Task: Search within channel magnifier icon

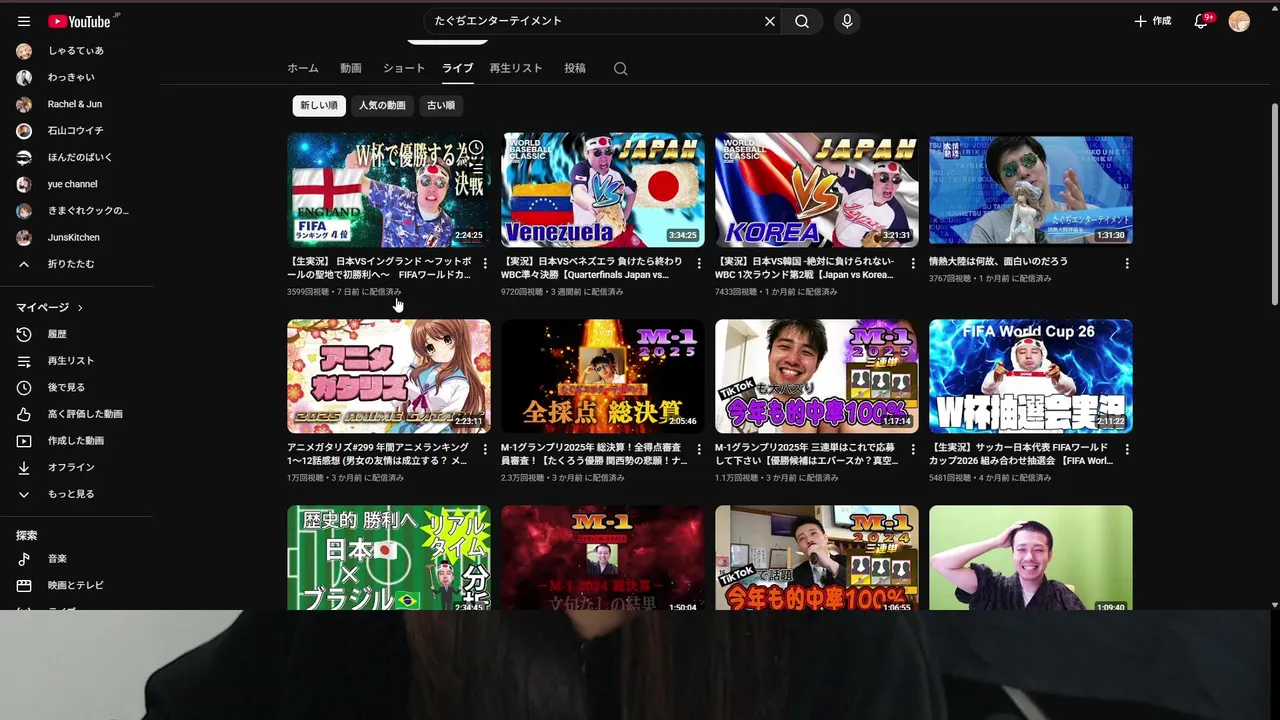Action: [x=621, y=69]
